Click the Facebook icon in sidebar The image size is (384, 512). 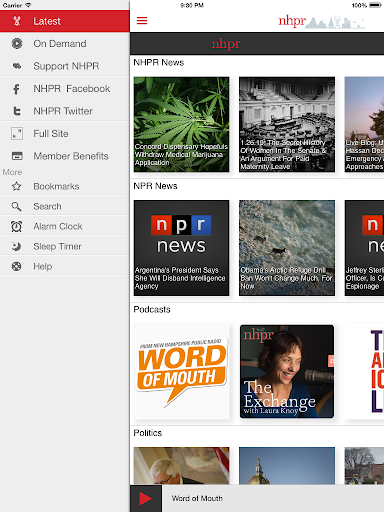point(16,89)
